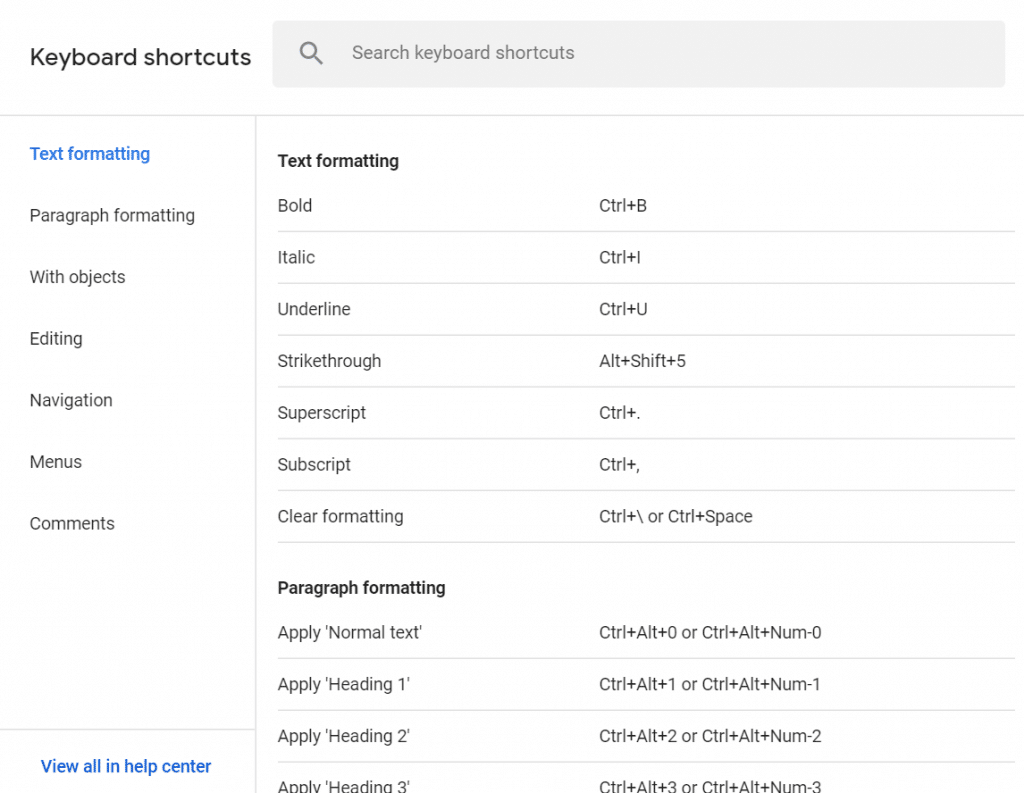
Task: Click the Strikethrough shortcut entry
Action: coord(645,362)
